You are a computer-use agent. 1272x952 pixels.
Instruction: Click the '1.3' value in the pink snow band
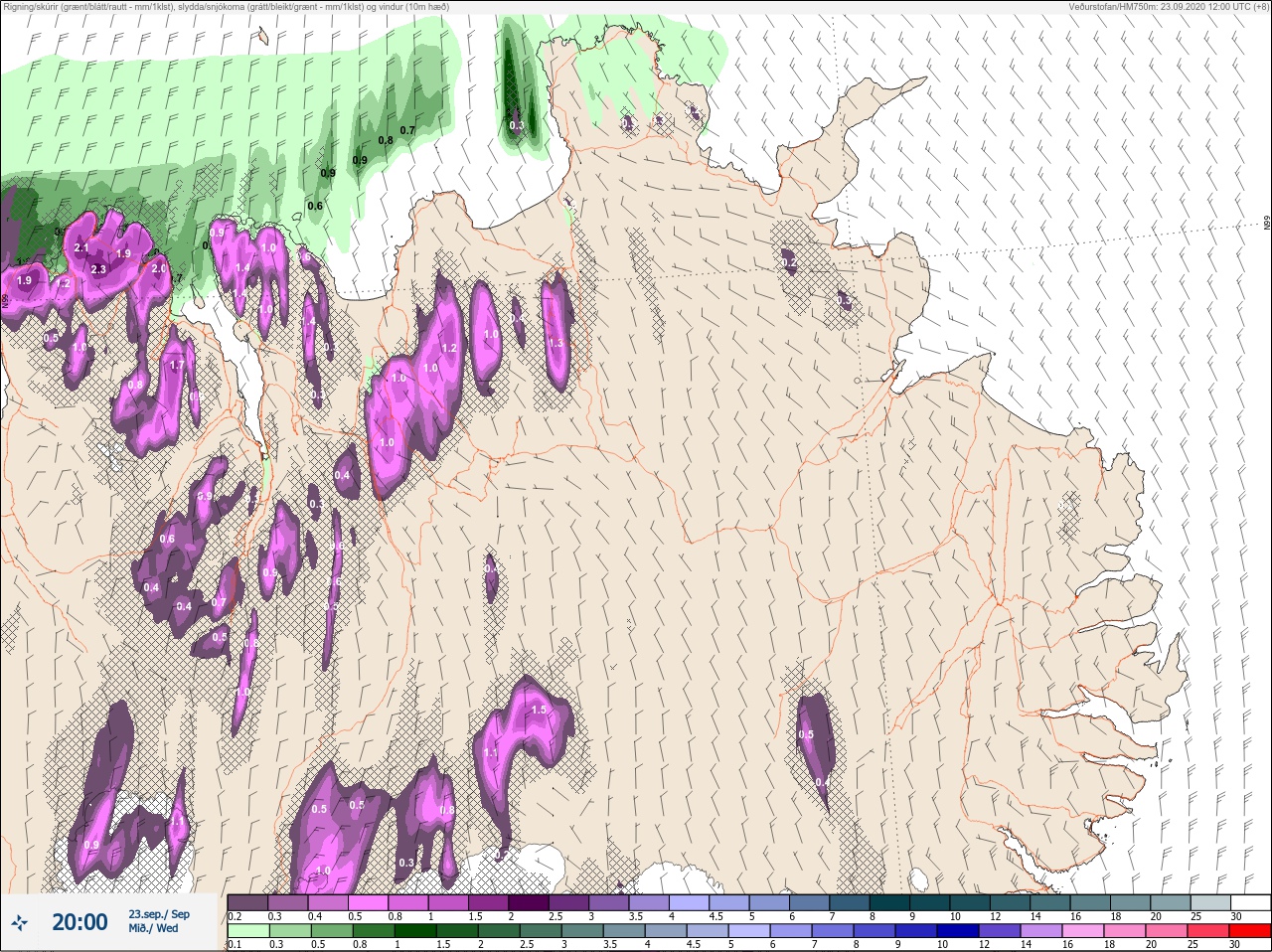pos(556,343)
